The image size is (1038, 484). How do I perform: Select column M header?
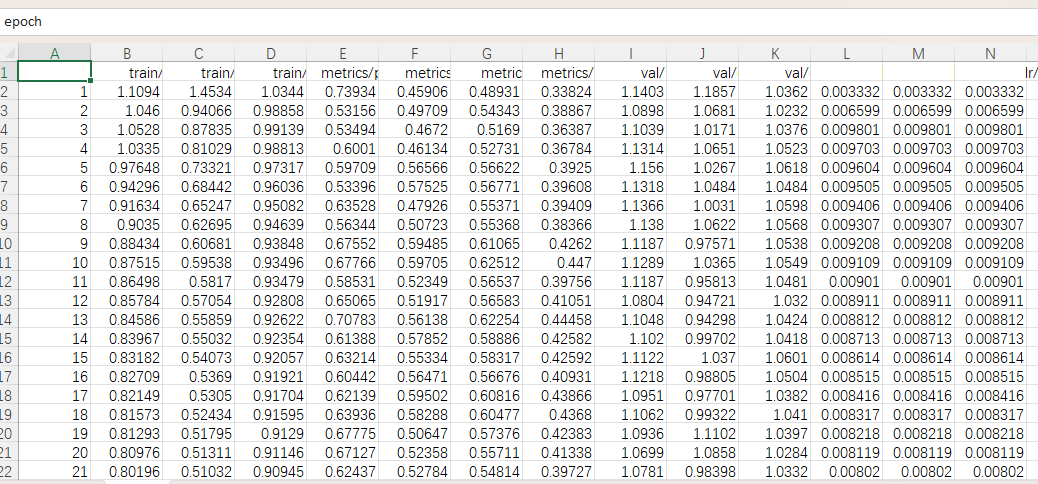(x=918, y=53)
